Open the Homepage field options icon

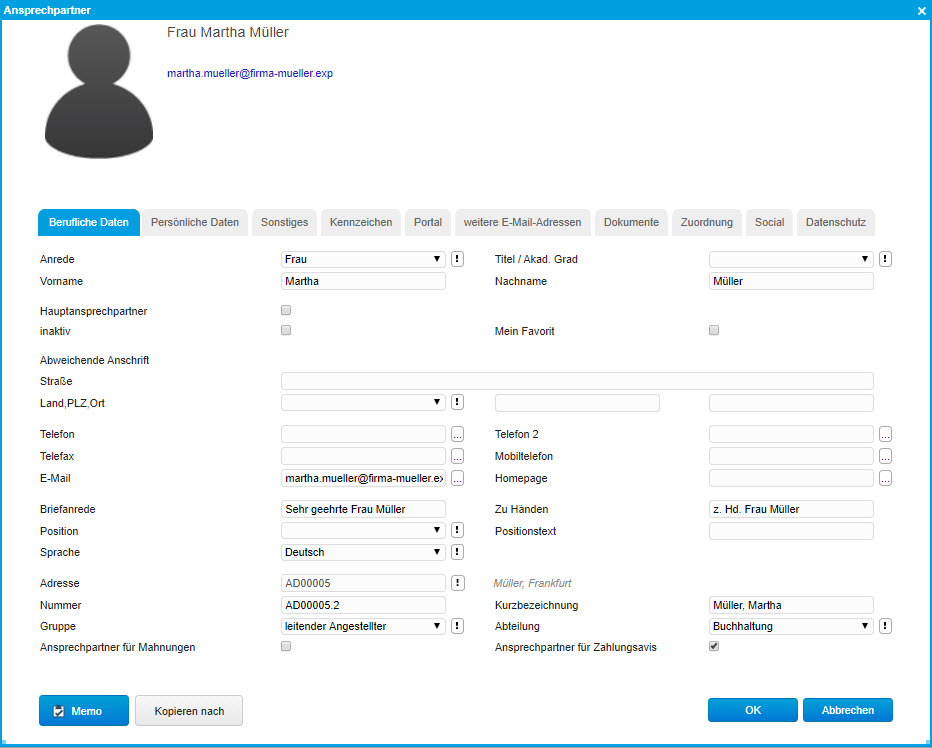(x=885, y=477)
